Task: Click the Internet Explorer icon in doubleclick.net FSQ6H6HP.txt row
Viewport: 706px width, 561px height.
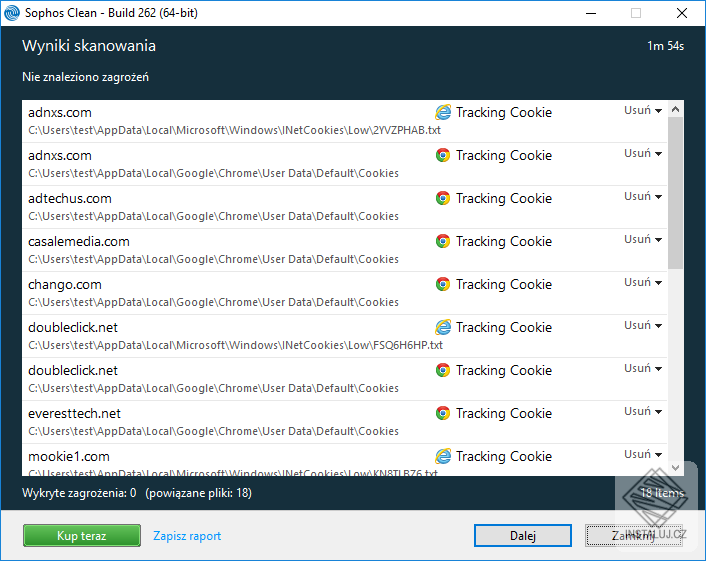Action: tap(443, 327)
